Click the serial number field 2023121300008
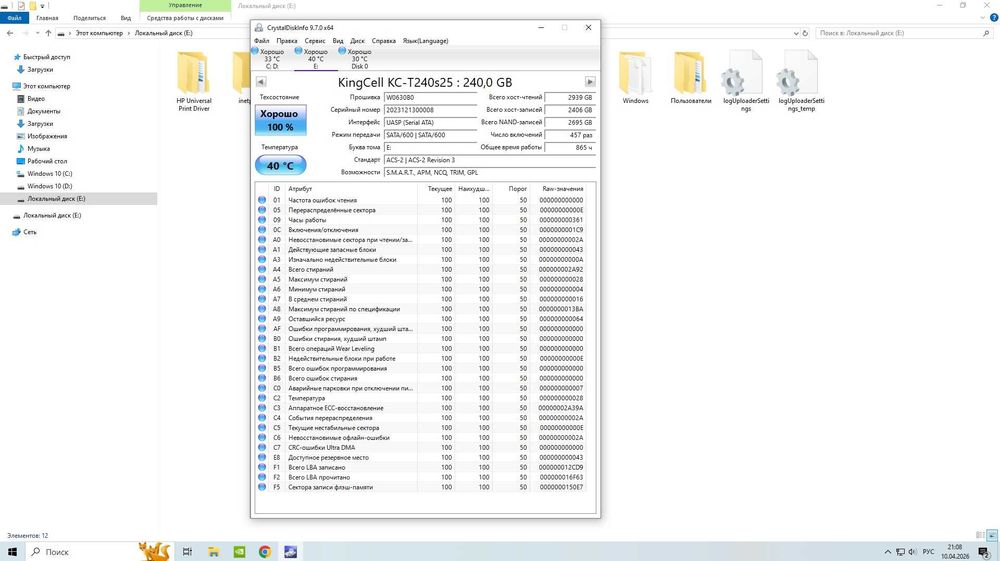This screenshot has width=1000, height=561. point(430,110)
